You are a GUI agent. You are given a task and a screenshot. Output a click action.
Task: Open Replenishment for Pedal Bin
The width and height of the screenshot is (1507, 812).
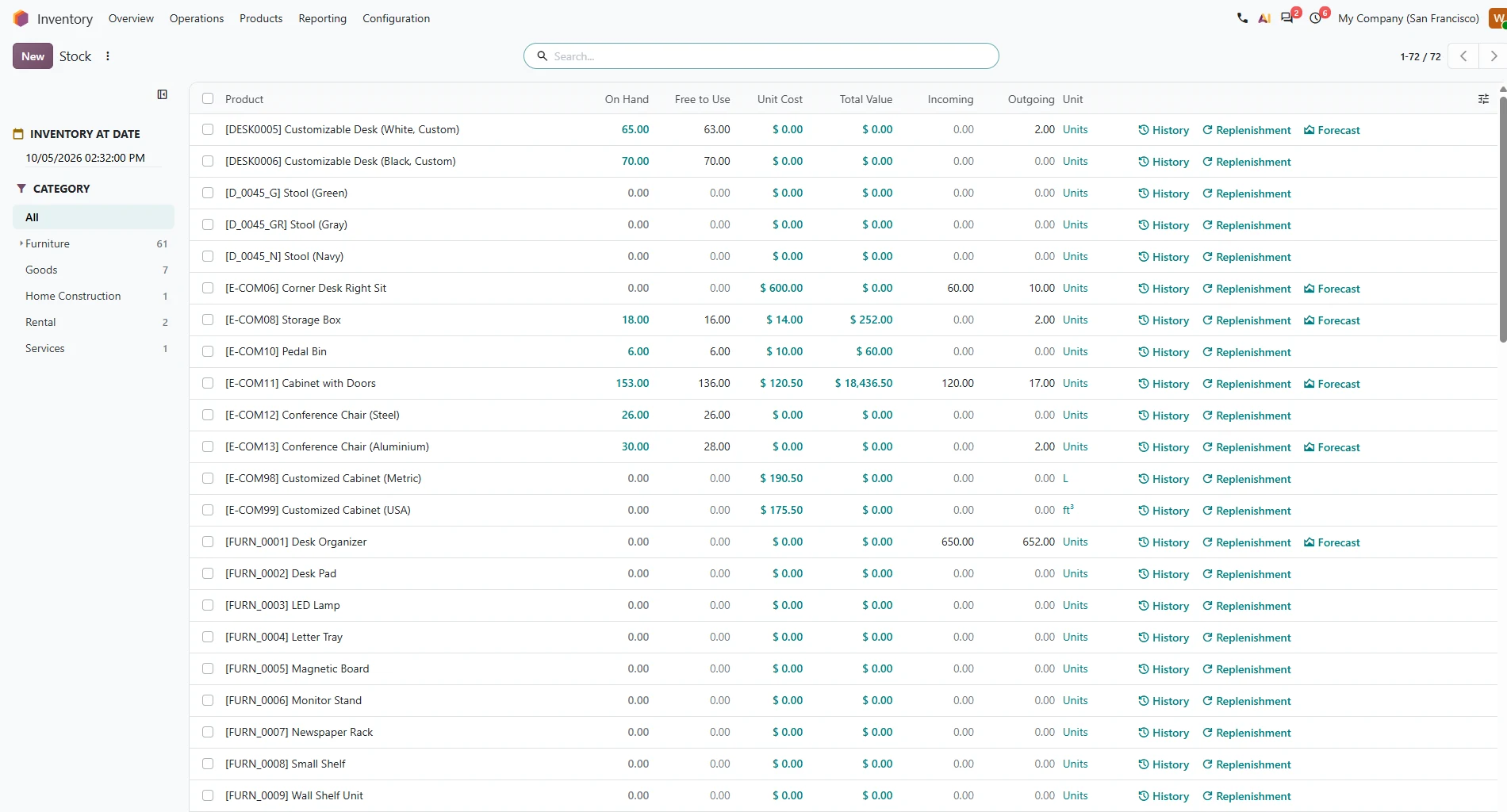point(1247,352)
